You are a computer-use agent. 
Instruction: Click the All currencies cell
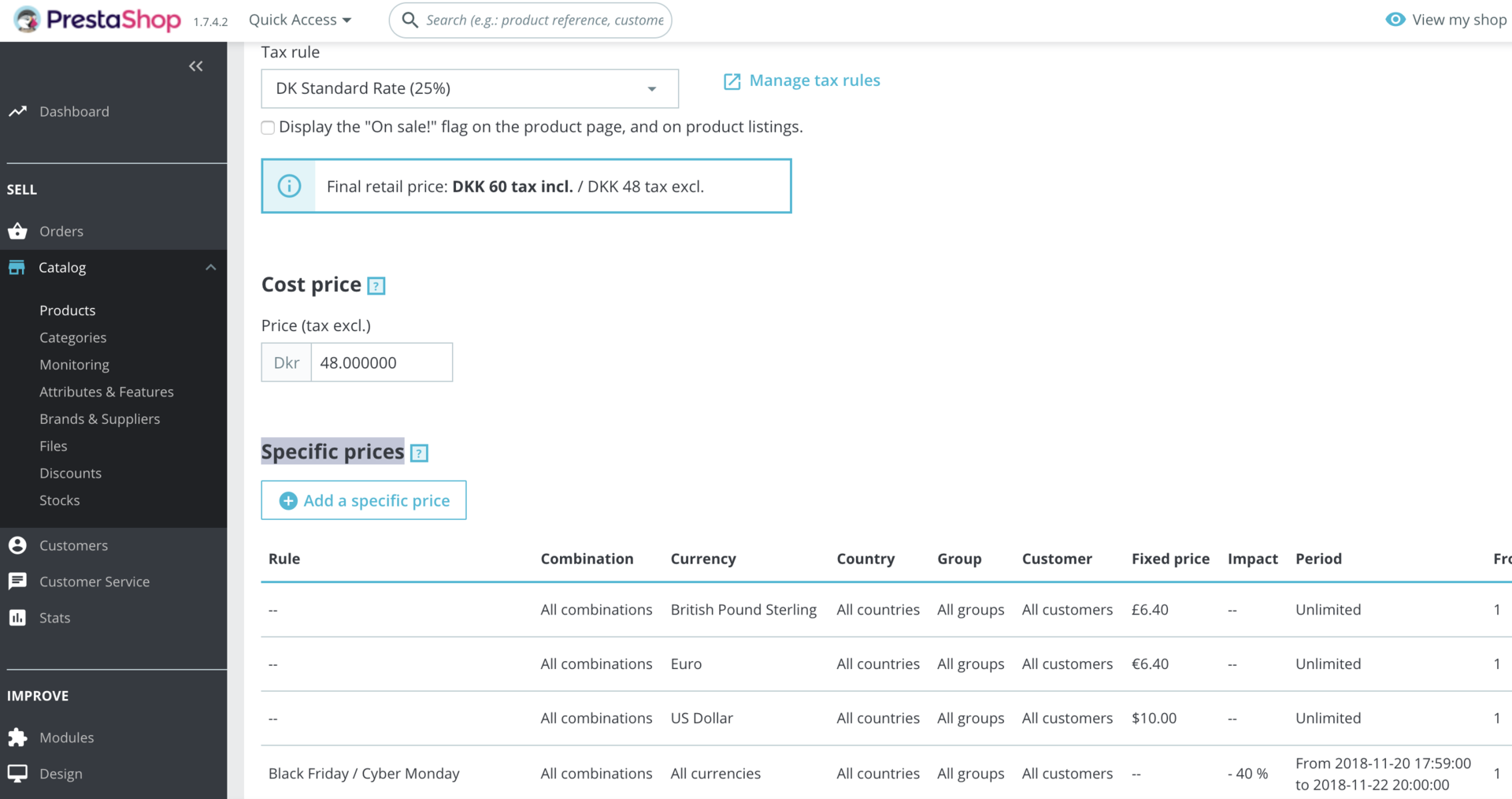[x=716, y=774]
